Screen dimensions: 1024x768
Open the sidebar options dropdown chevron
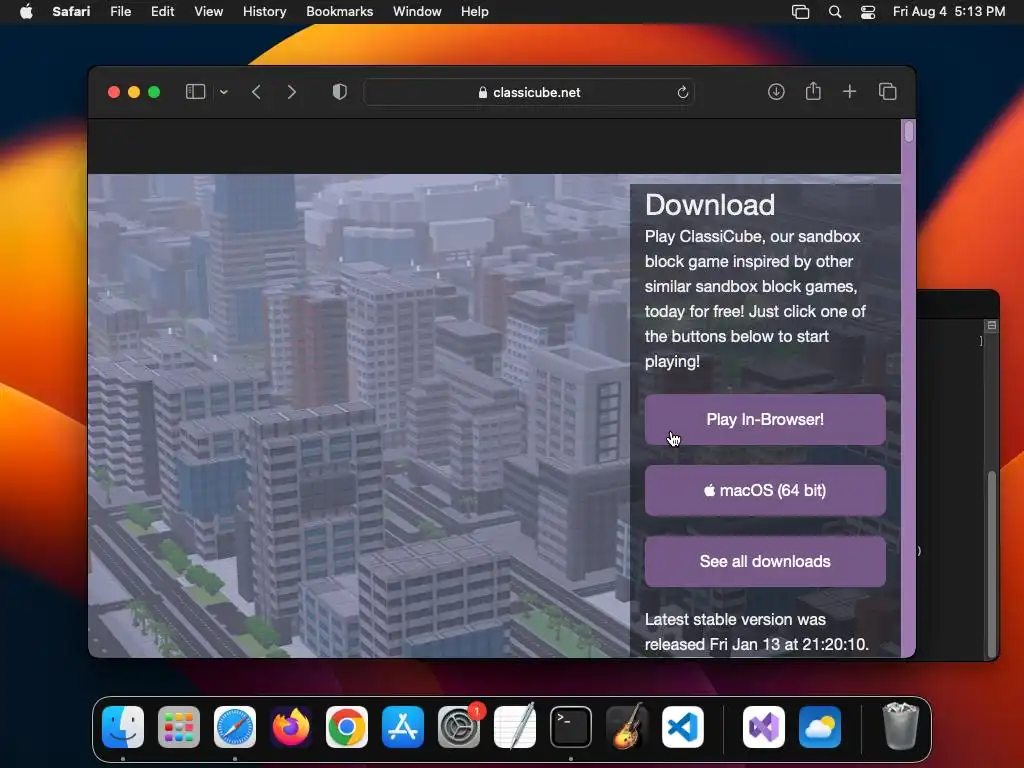coord(224,92)
